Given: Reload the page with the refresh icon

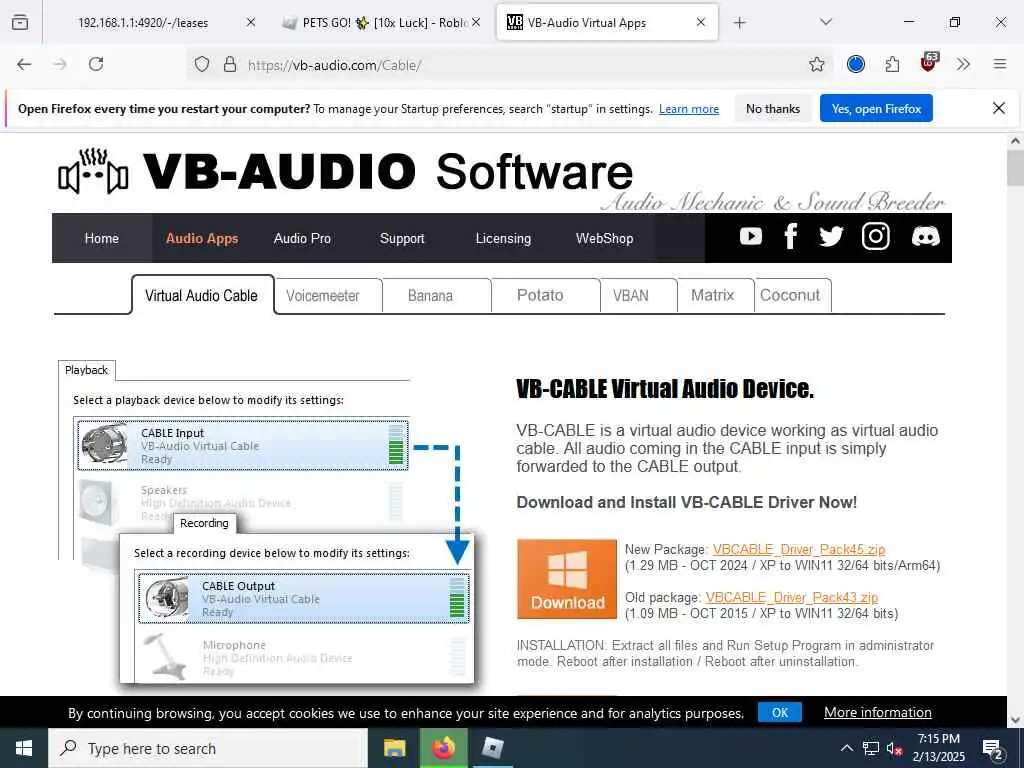Looking at the screenshot, I should click(96, 64).
